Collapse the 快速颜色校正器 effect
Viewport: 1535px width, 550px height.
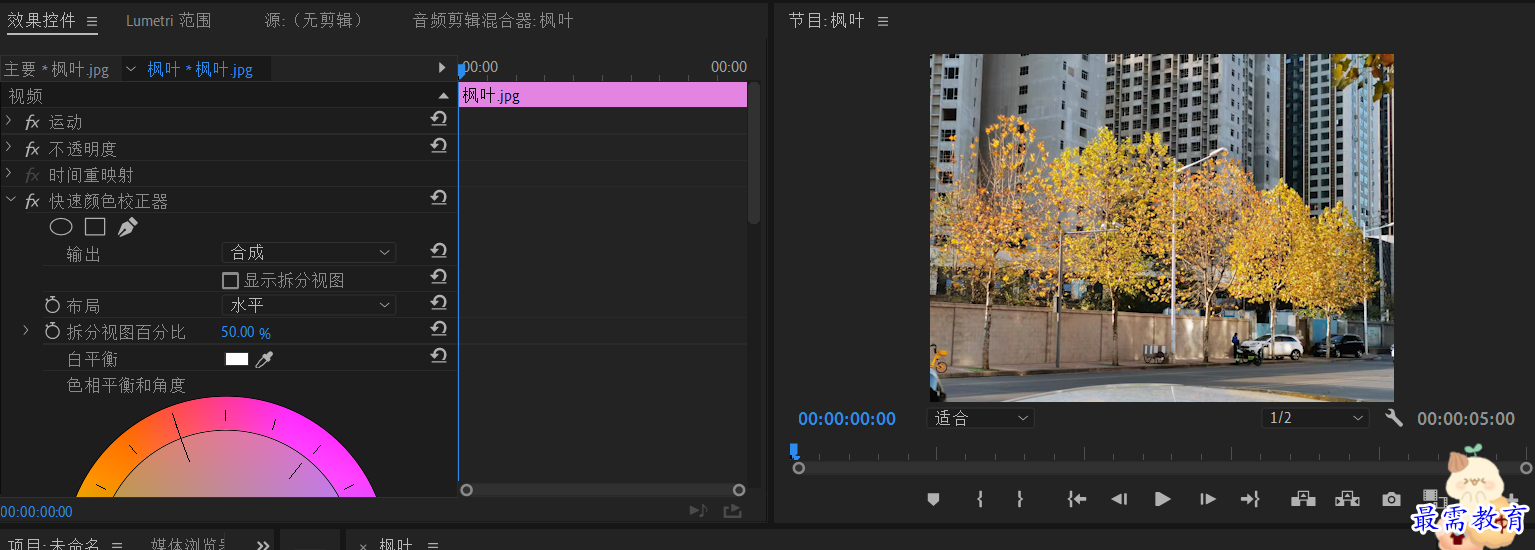tap(10, 200)
